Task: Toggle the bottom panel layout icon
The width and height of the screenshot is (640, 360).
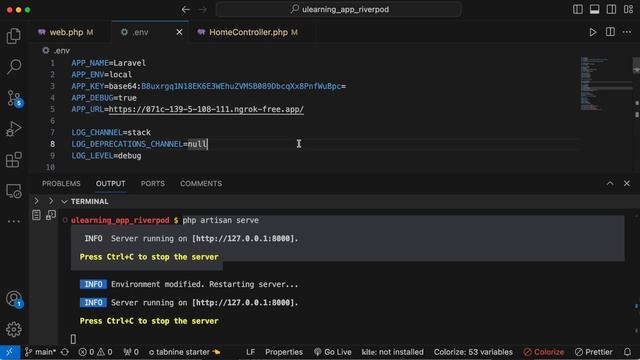Action: [x=594, y=9]
